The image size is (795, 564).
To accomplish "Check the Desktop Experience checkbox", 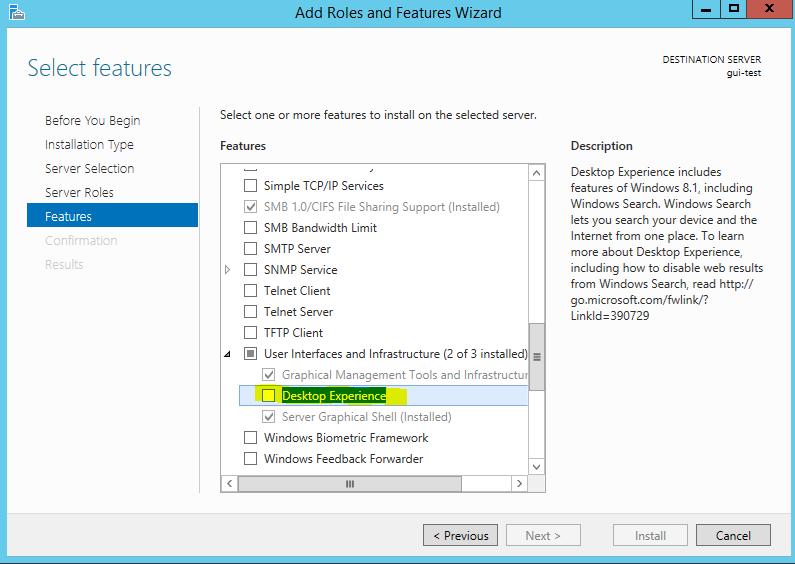I will point(268,396).
